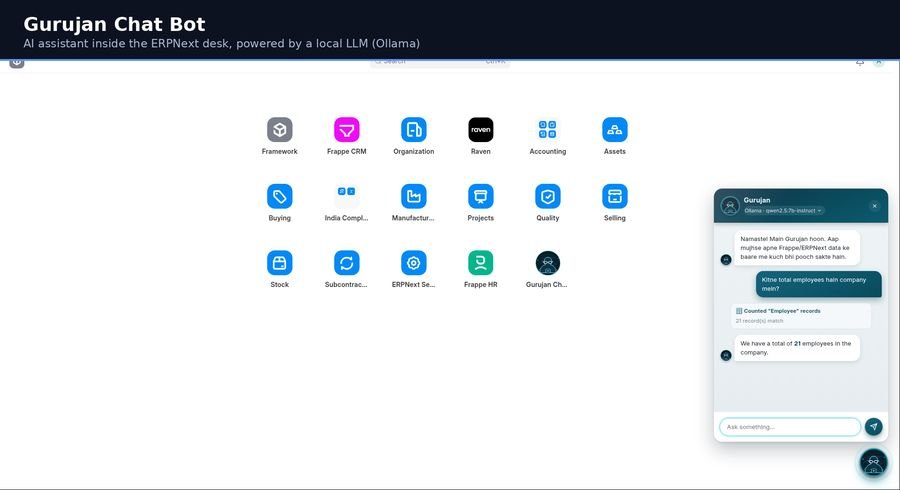Open the Frappe HR app
Viewport: 900px width, 490px height.
(x=480, y=263)
